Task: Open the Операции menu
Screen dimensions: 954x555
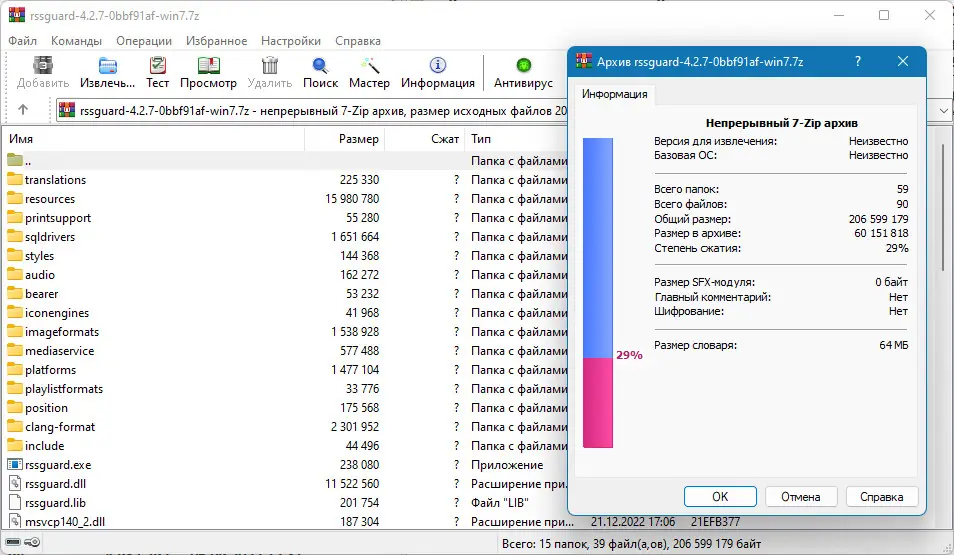Action: [x=144, y=41]
